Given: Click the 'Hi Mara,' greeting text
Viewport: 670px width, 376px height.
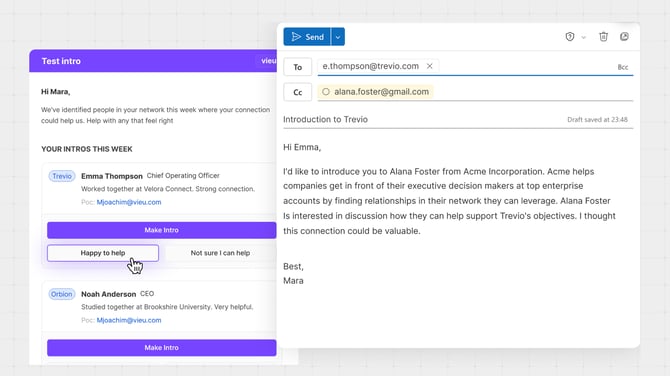Looking at the screenshot, I should 56,91.
